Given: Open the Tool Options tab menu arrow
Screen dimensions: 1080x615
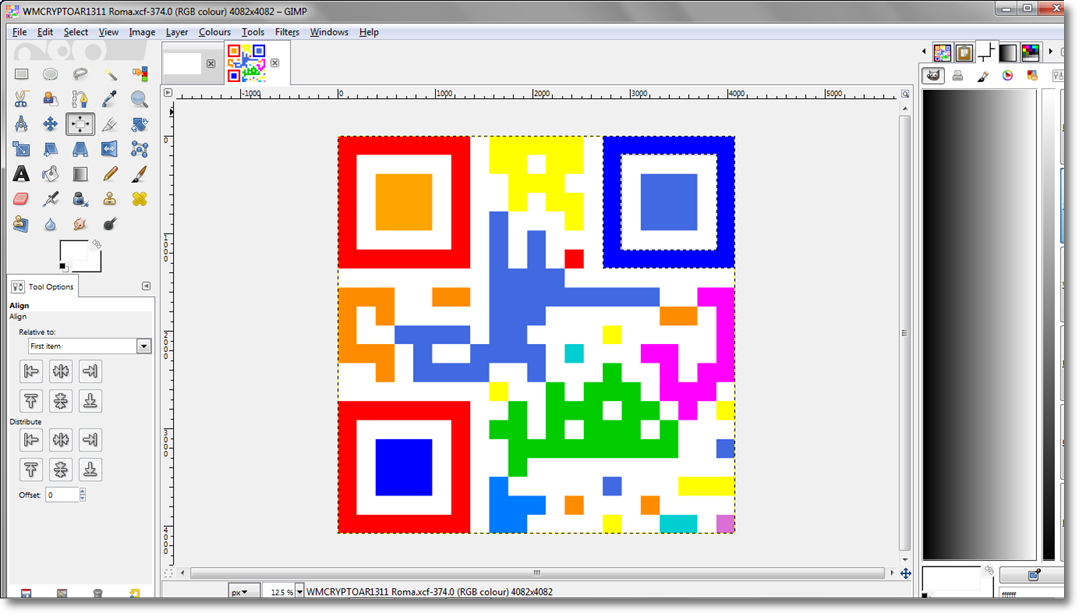Looking at the screenshot, I should [146, 286].
